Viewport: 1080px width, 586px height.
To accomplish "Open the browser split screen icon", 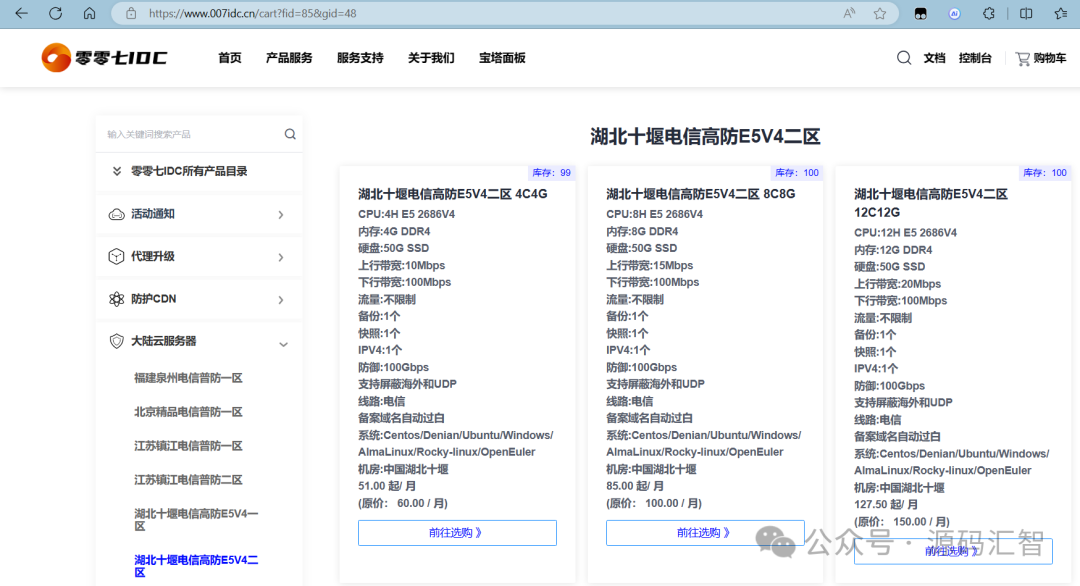I will pyautogui.click(x=1024, y=14).
